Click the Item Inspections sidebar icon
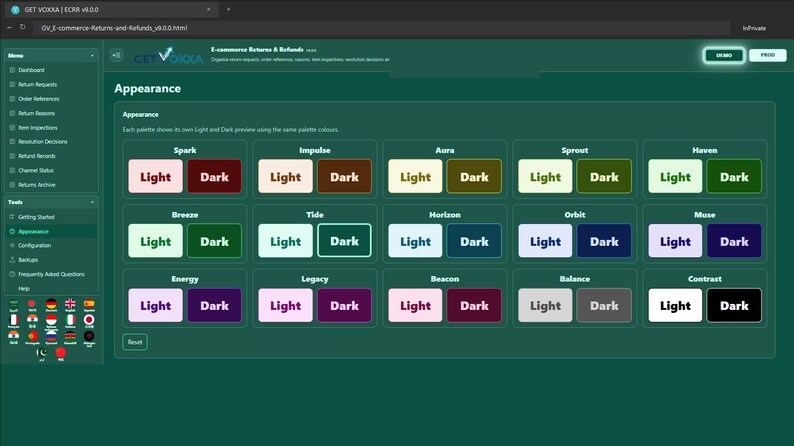The width and height of the screenshot is (794, 446). pos(12,128)
